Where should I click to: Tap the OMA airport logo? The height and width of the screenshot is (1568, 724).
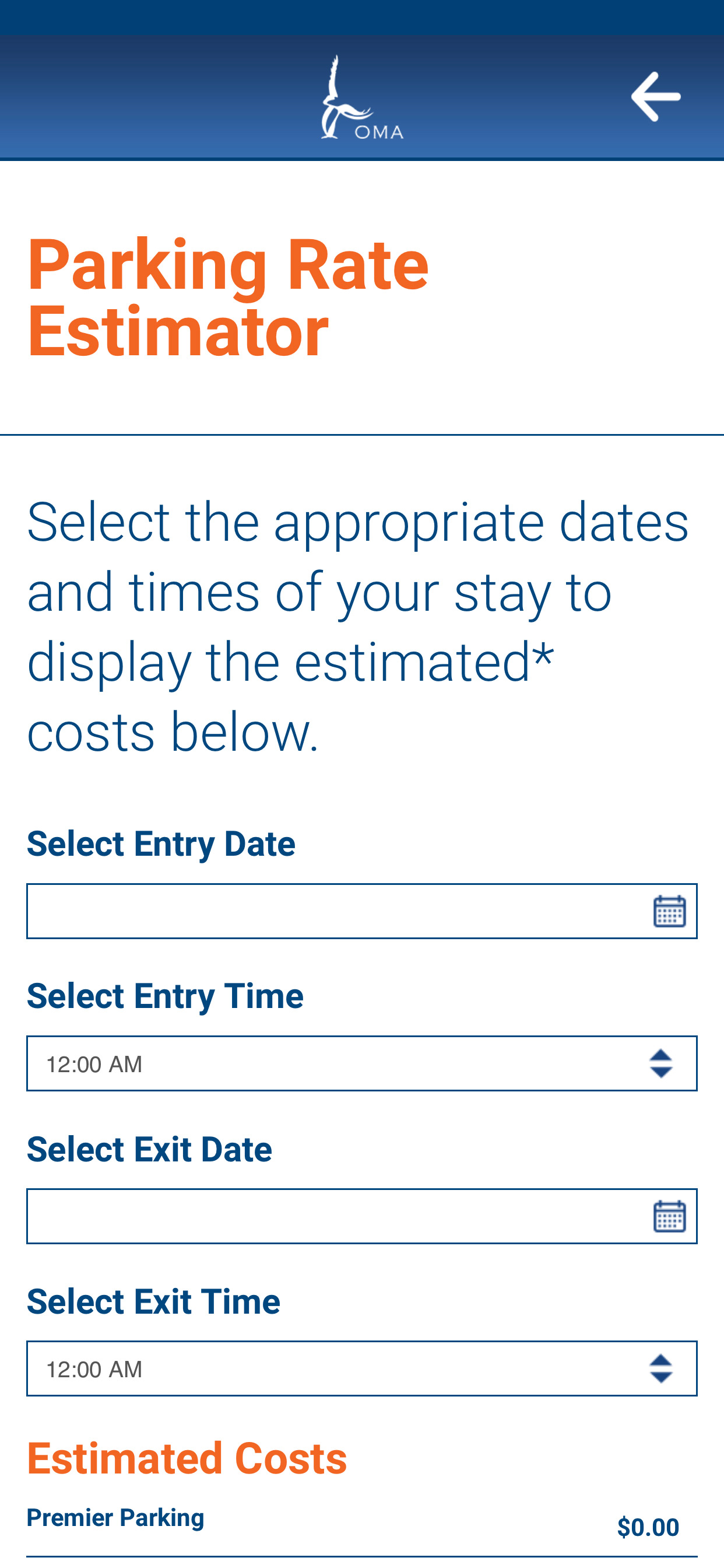[362, 97]
